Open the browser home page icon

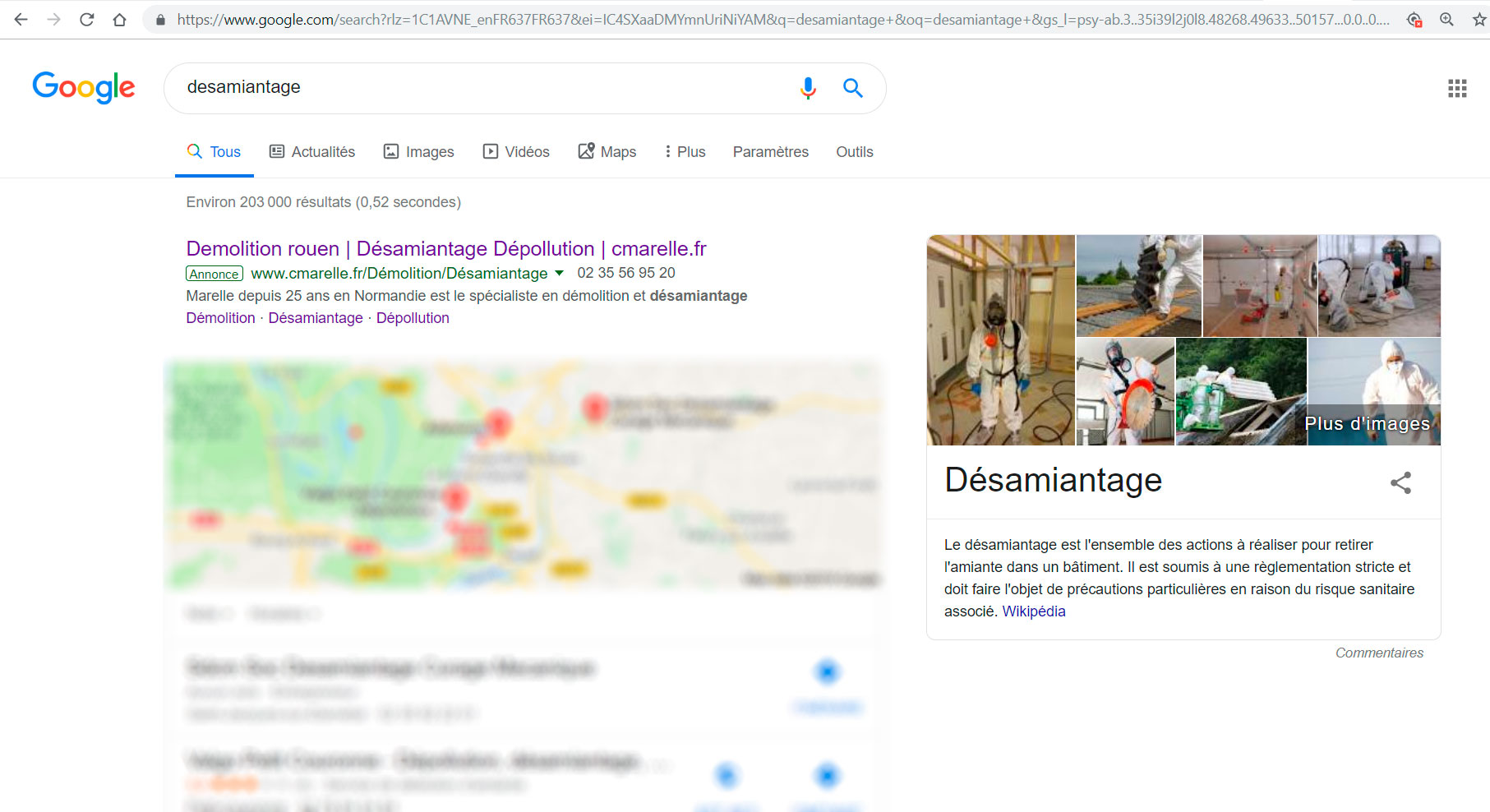click(119, 19)
